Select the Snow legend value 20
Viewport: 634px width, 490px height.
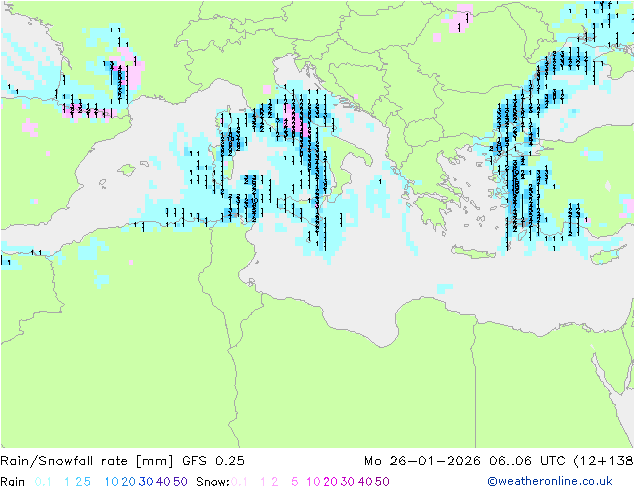point(330,482)
